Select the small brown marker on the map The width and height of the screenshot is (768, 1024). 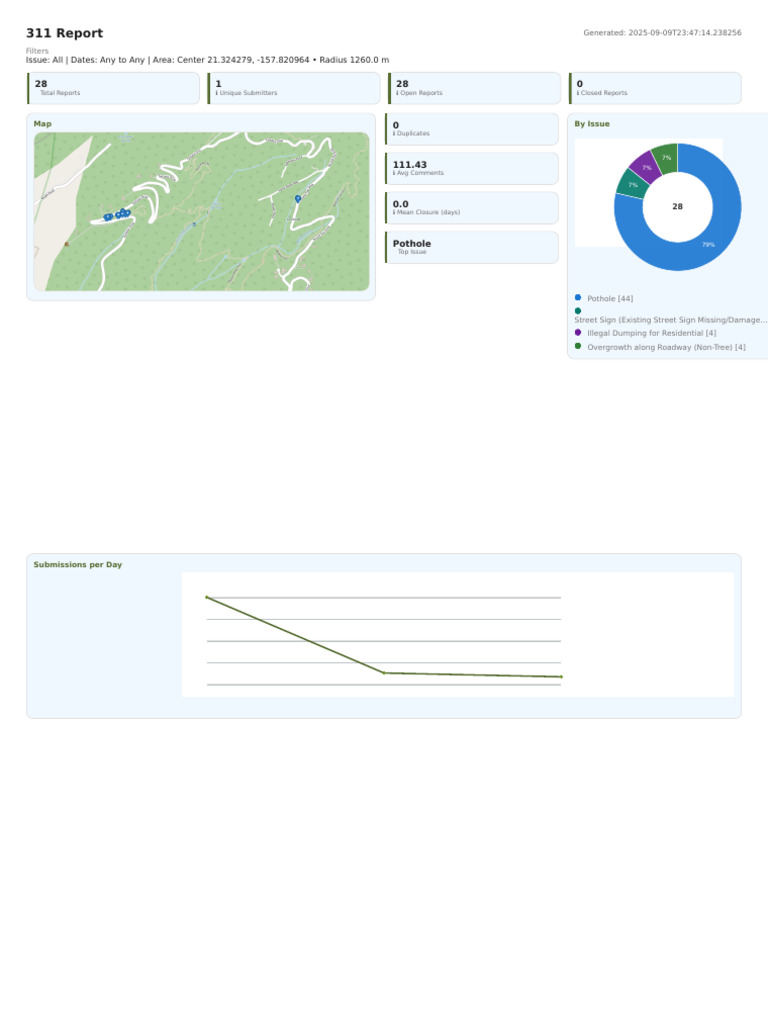[67, 244]
